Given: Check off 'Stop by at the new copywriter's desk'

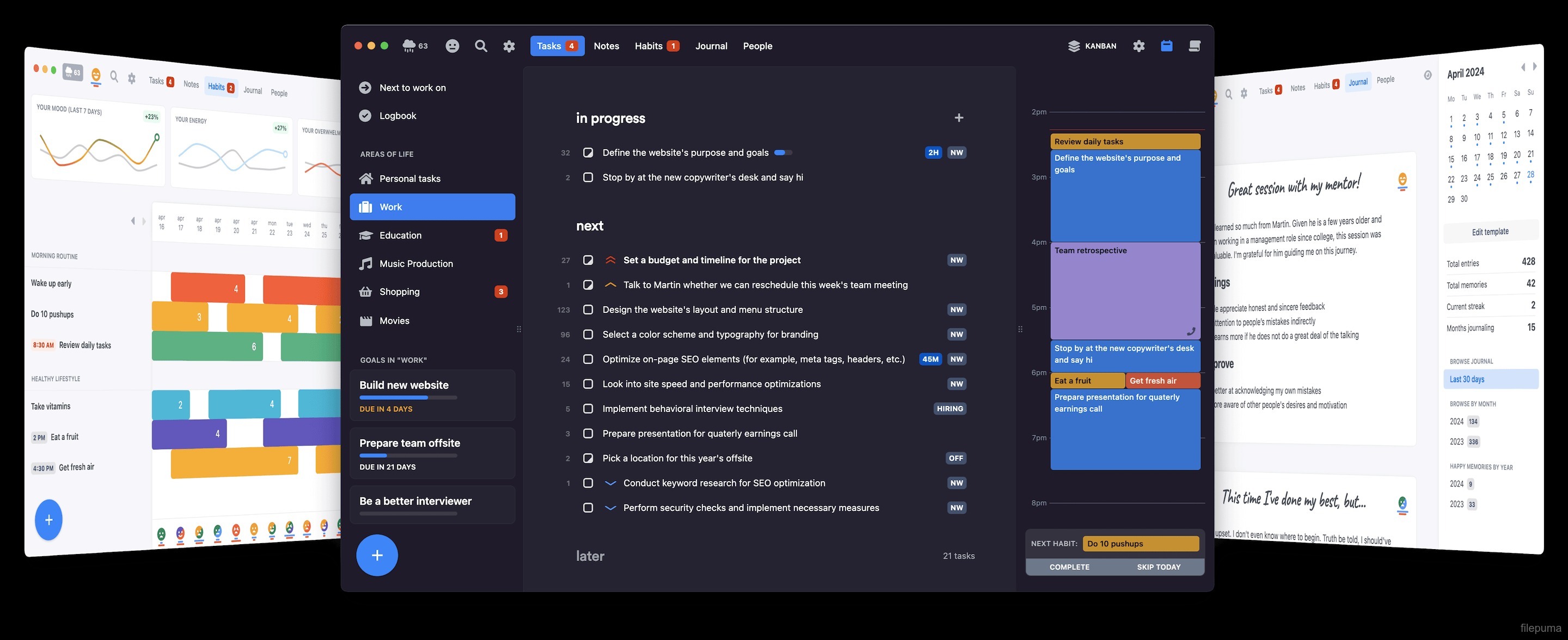Looking at the screenshot, I should (588, 177).
